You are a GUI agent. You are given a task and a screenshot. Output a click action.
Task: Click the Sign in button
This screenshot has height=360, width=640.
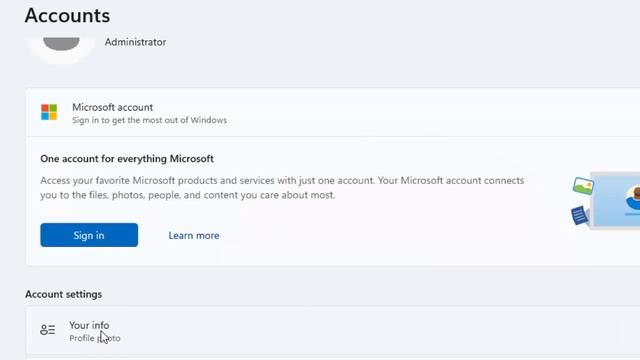click(x=89, y=235)
